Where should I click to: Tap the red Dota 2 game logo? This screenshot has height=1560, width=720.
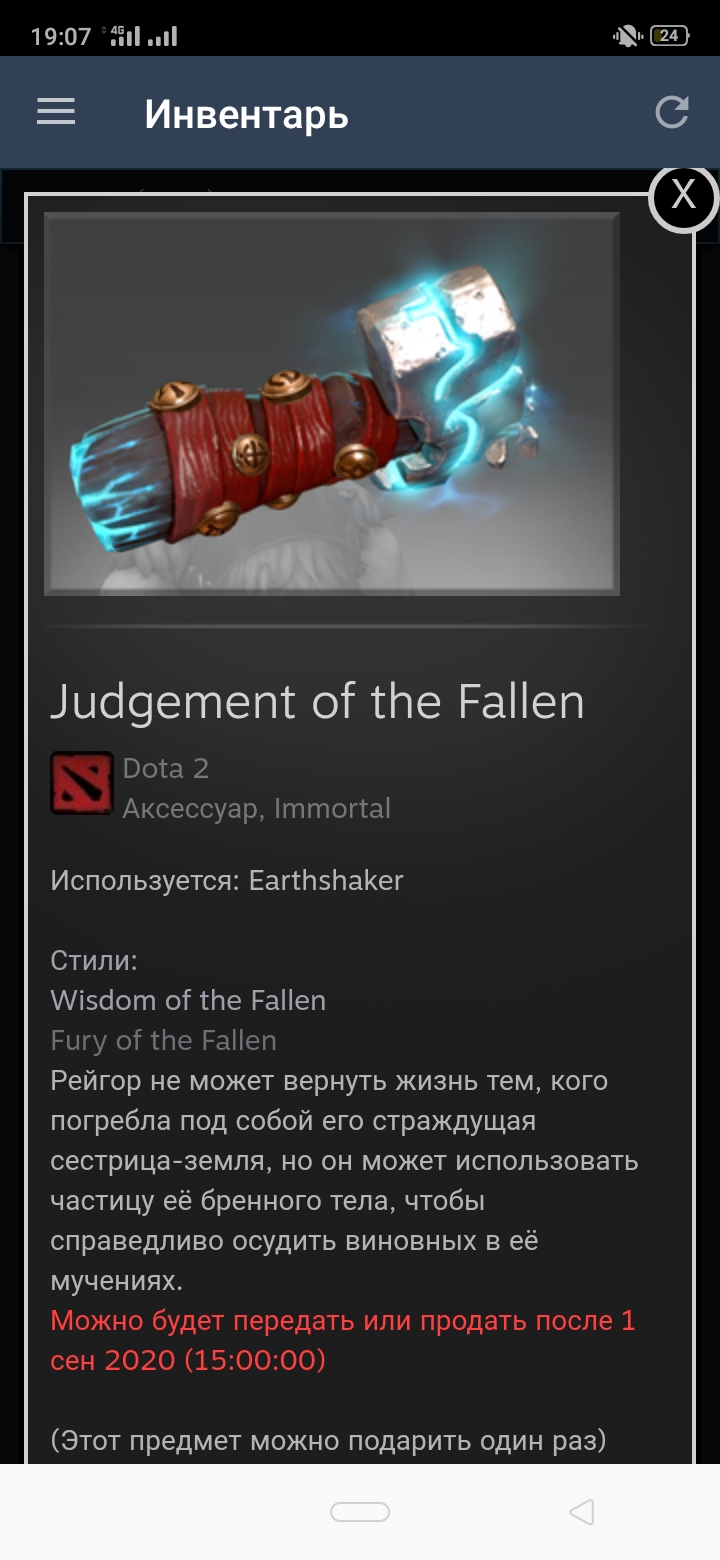[82, 783]
